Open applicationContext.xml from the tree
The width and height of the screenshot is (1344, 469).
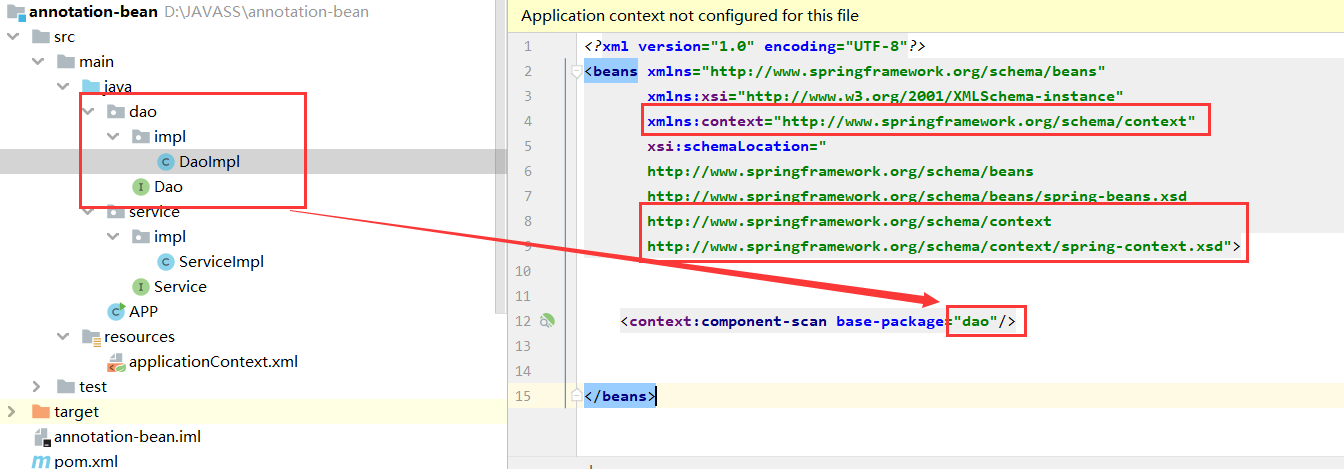click(x=214, y=362)
